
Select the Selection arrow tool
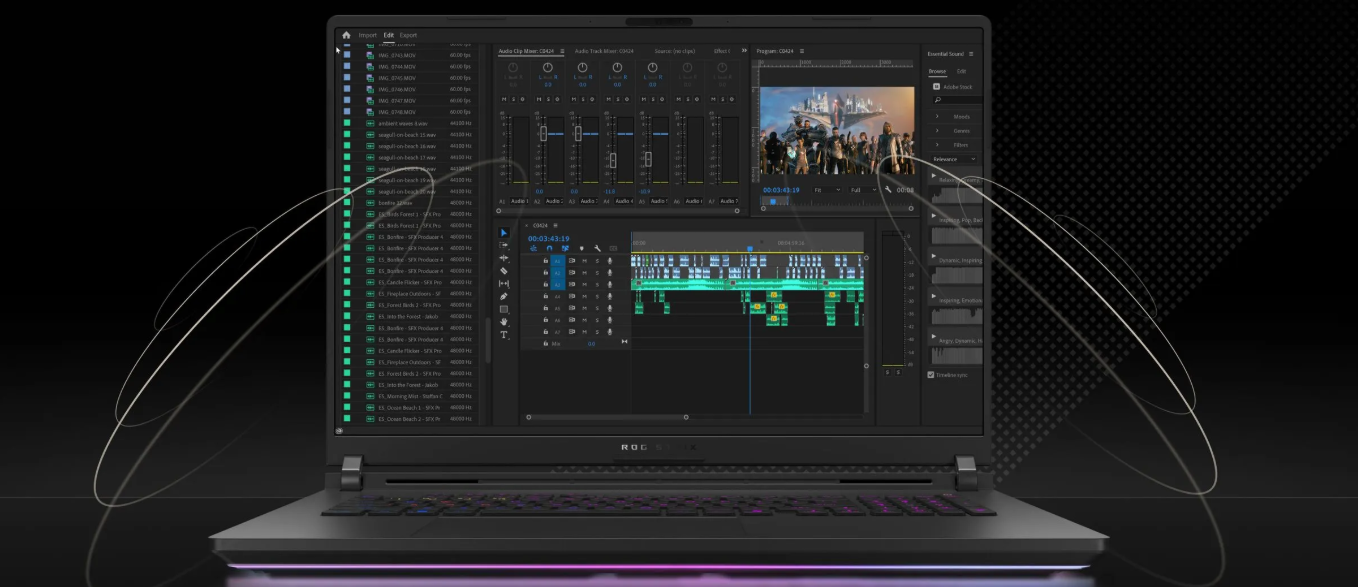click(504, 233)
